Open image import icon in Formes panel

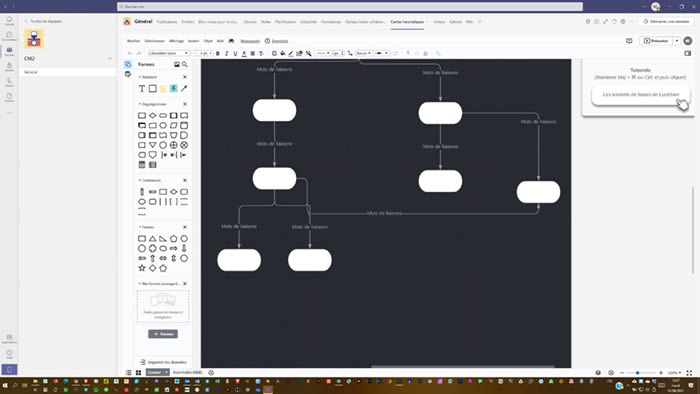[177, 65]
